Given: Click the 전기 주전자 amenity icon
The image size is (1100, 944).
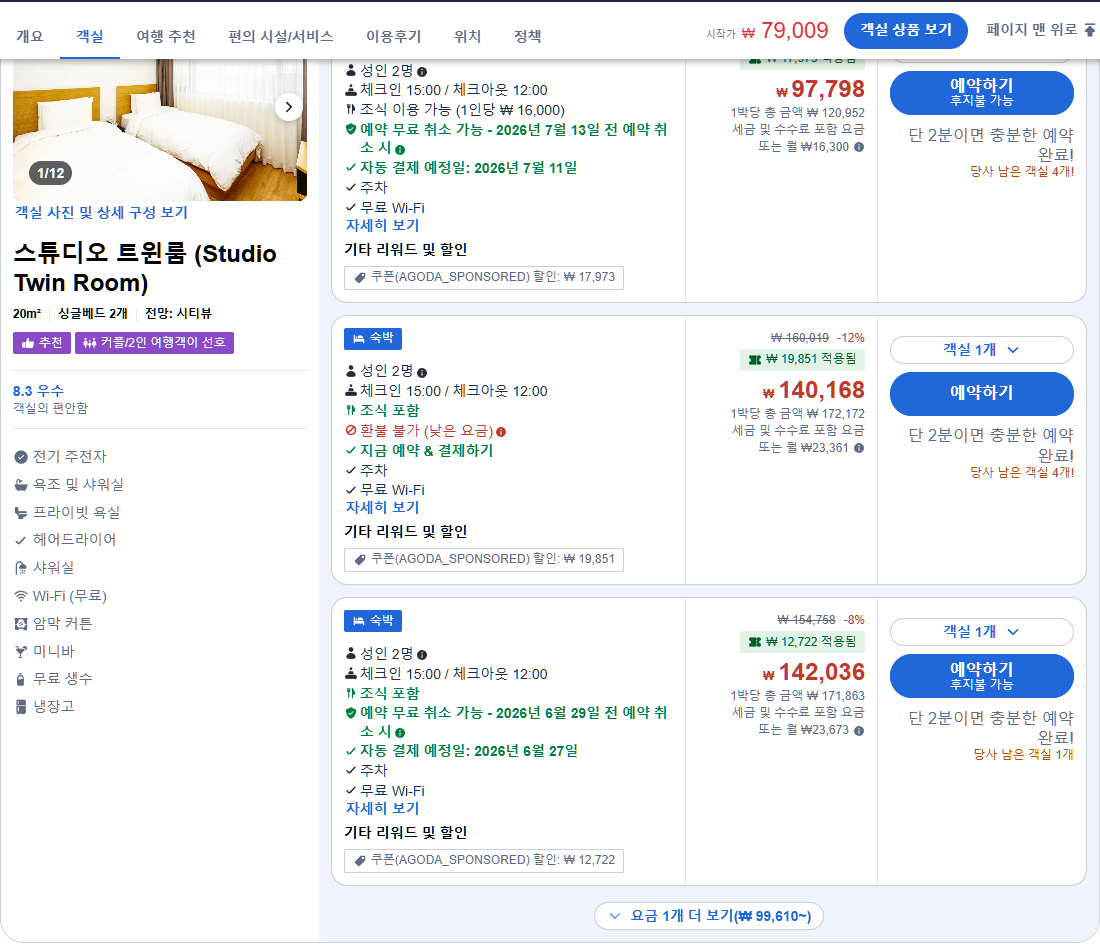Looking at the screenshot, I should (x=21, y=457).
